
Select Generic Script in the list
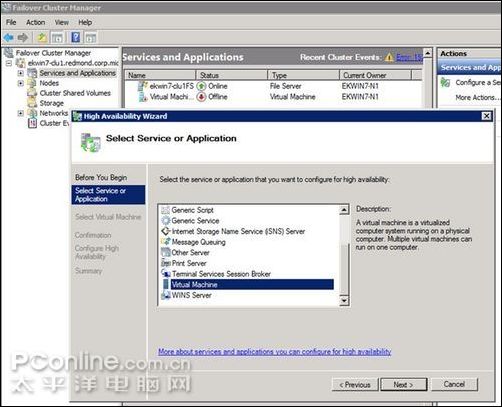192,210
